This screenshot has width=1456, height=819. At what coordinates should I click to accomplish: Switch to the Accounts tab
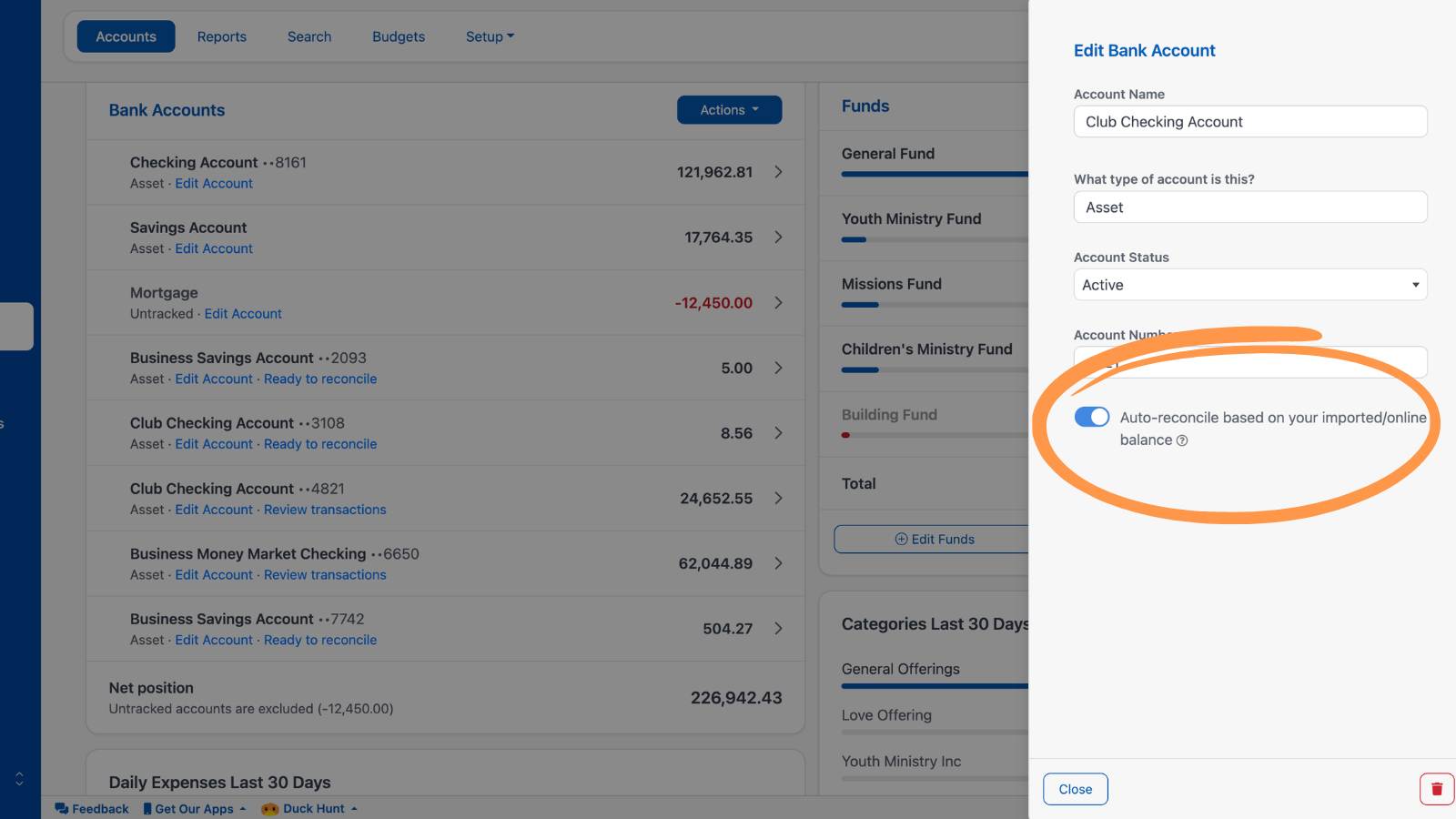[126, 36]
